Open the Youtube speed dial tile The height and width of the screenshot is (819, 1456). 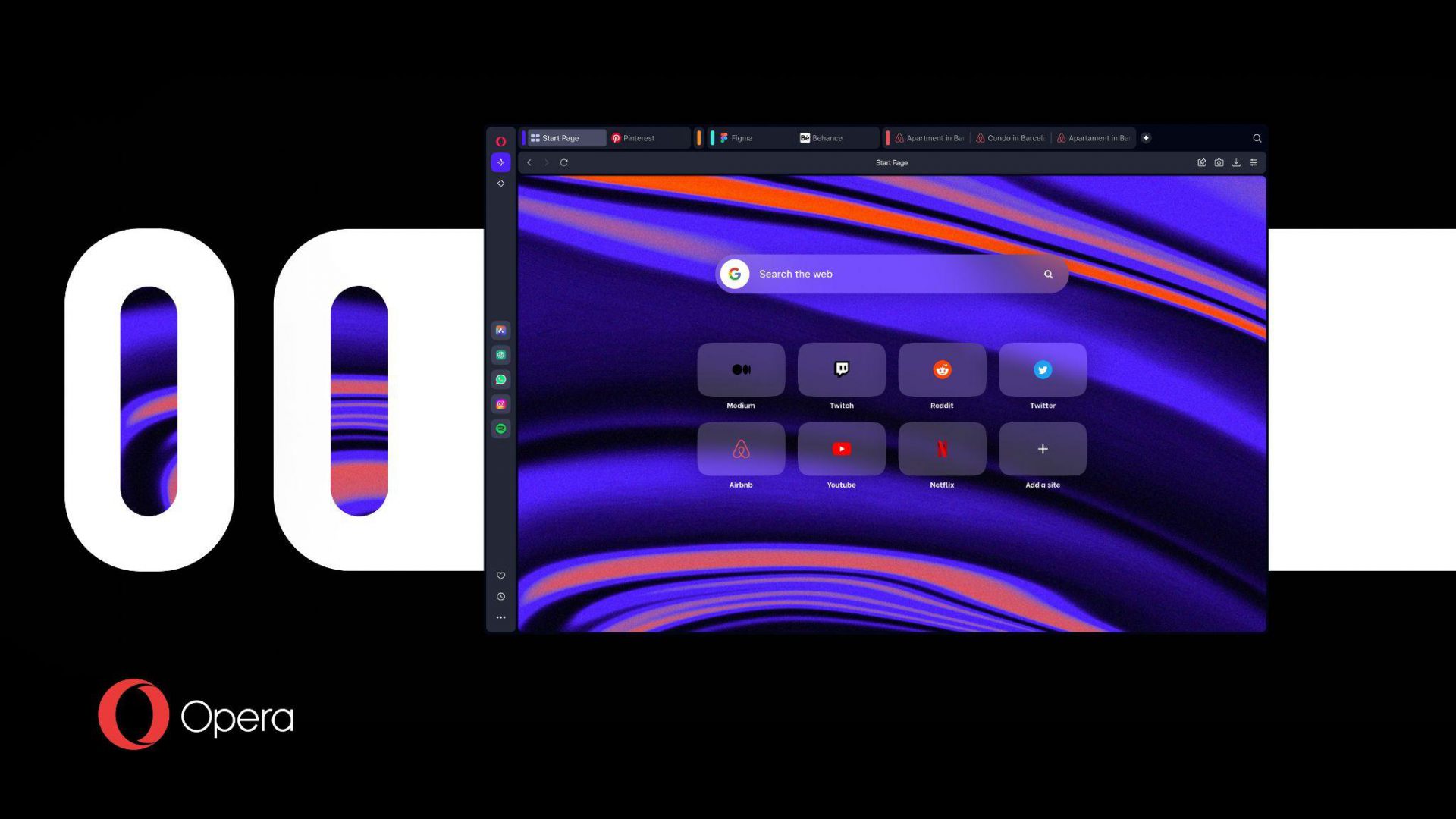pos(842,449)
